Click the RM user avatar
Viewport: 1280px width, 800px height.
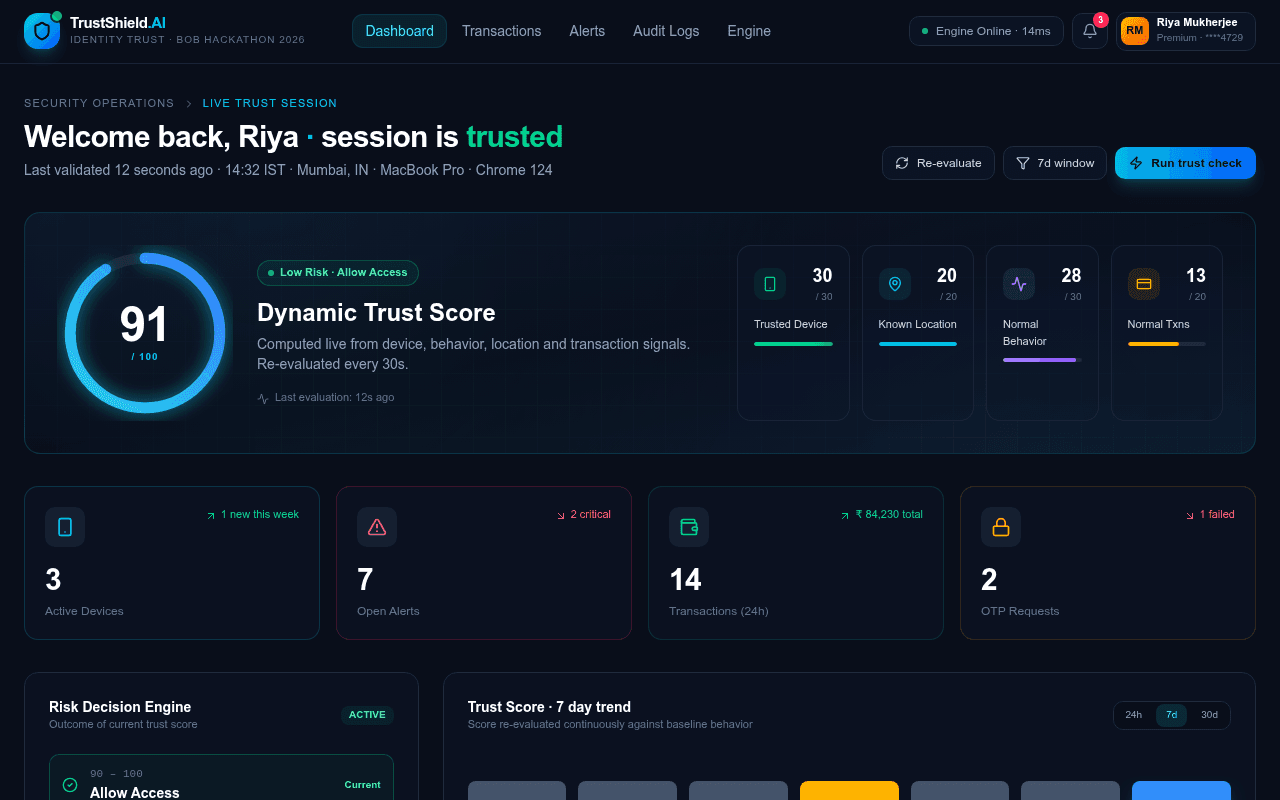pyautogui.click(x=1135, y=31)
